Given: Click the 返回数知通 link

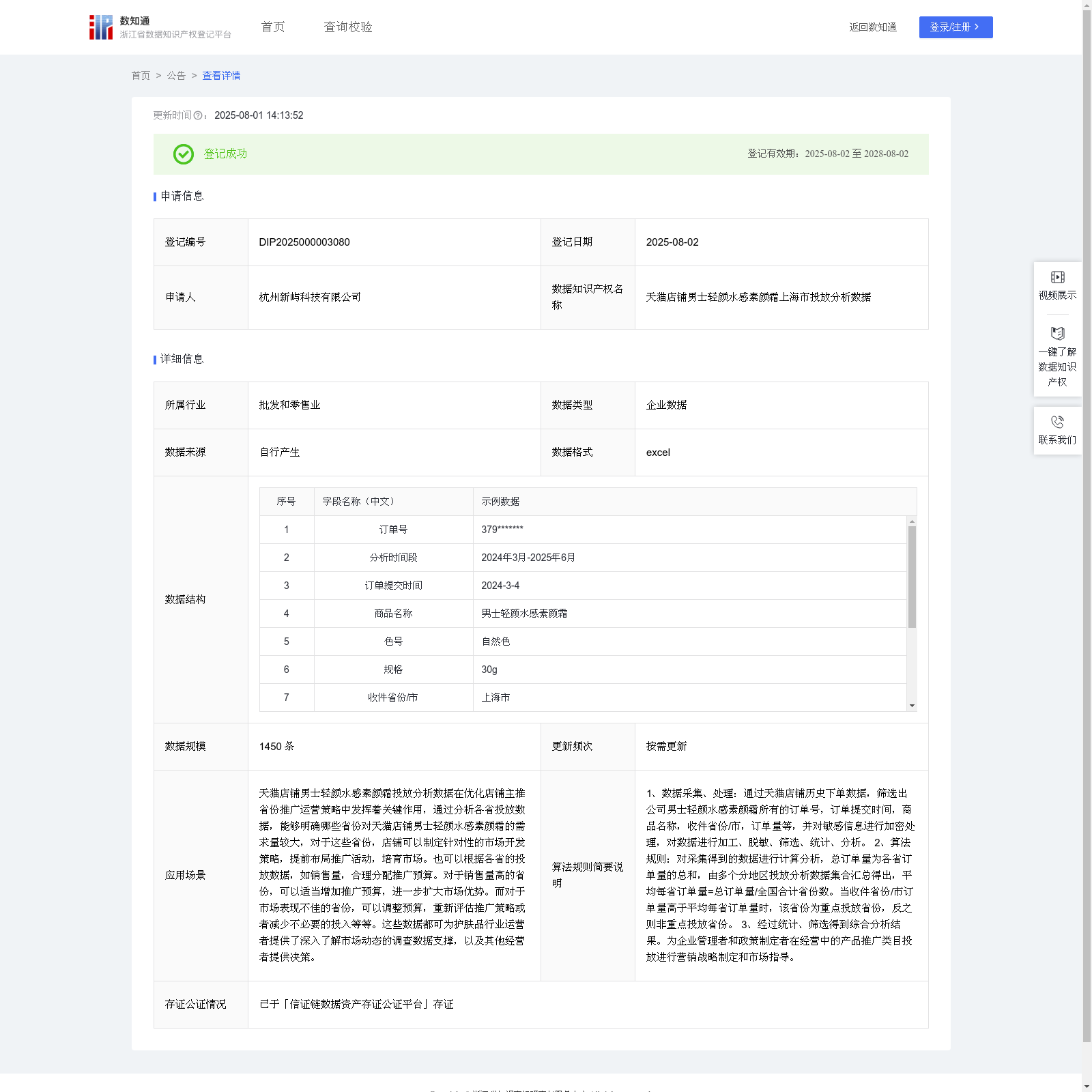Looking at the screenshot, I should pyautogui.click(x=872, y=27).
